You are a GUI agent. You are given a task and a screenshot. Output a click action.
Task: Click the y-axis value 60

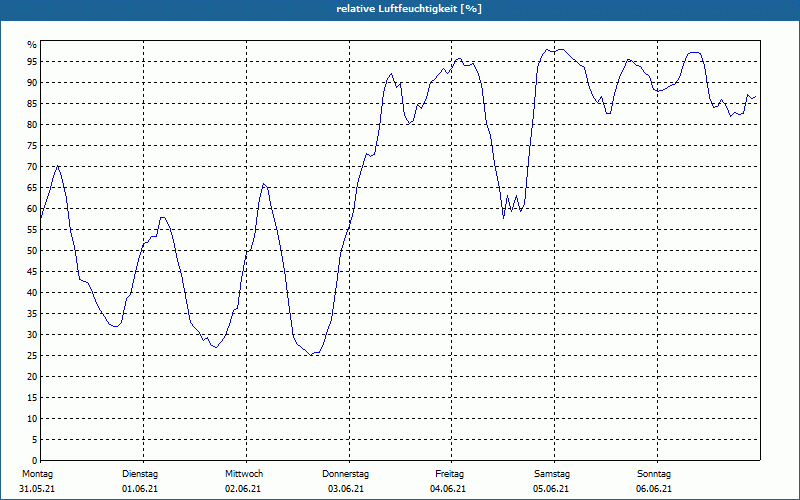click(x=32, y=209)
